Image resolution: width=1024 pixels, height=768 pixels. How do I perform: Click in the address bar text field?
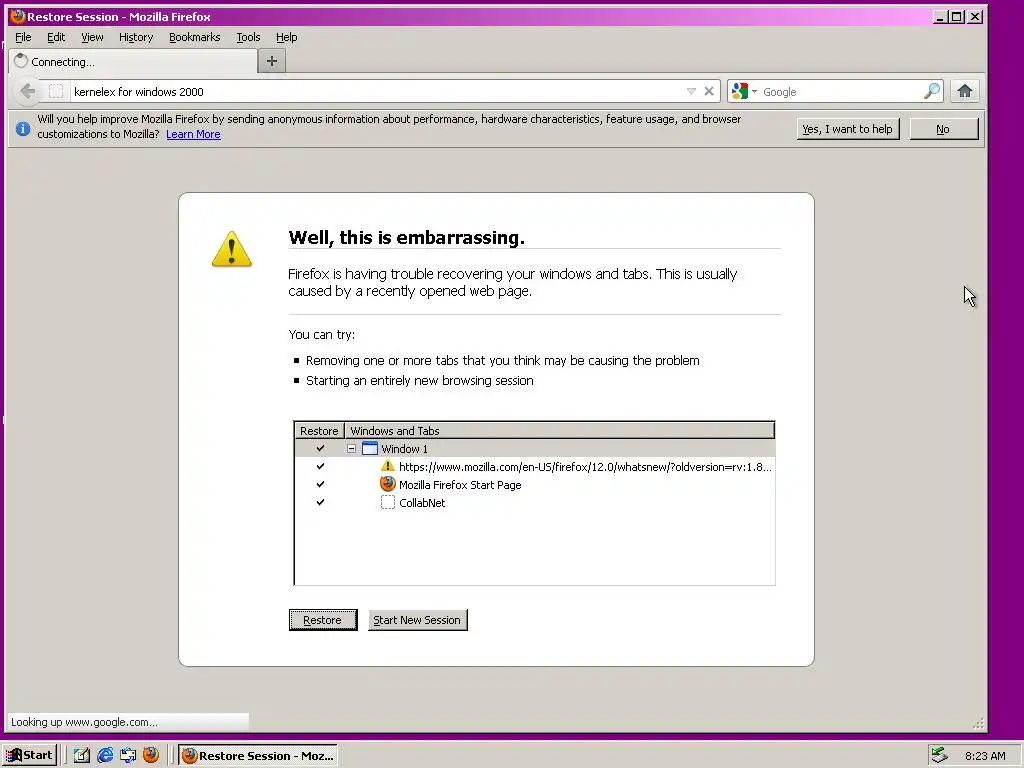coord(376,91)
